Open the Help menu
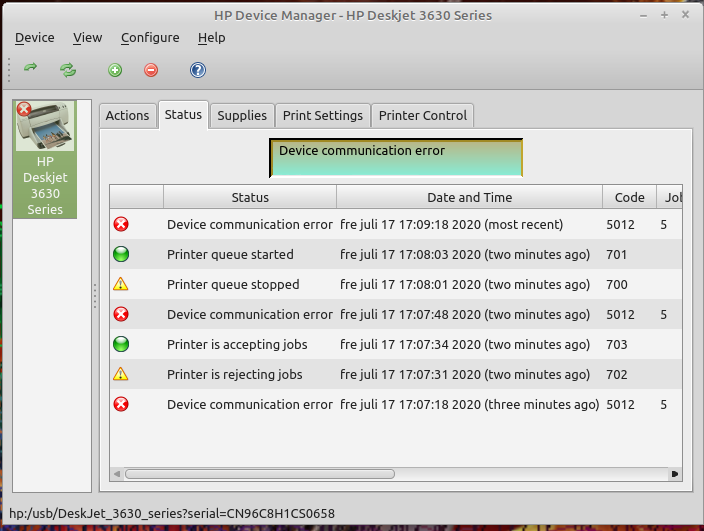The image size is (704, 531). 211,38
